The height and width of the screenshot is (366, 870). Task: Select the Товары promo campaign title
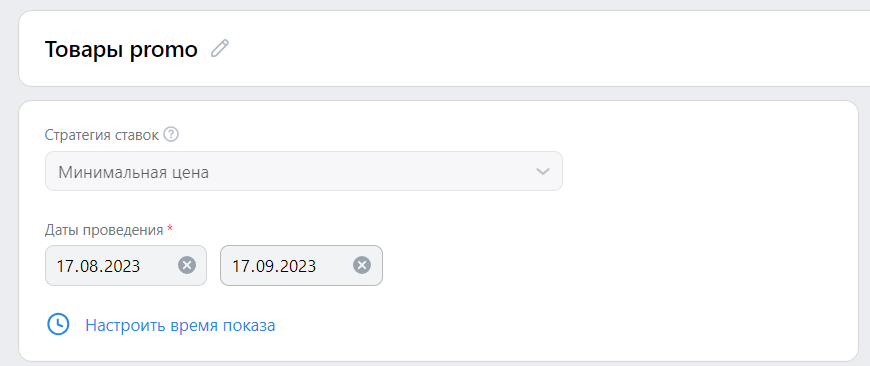click(121, 49)
